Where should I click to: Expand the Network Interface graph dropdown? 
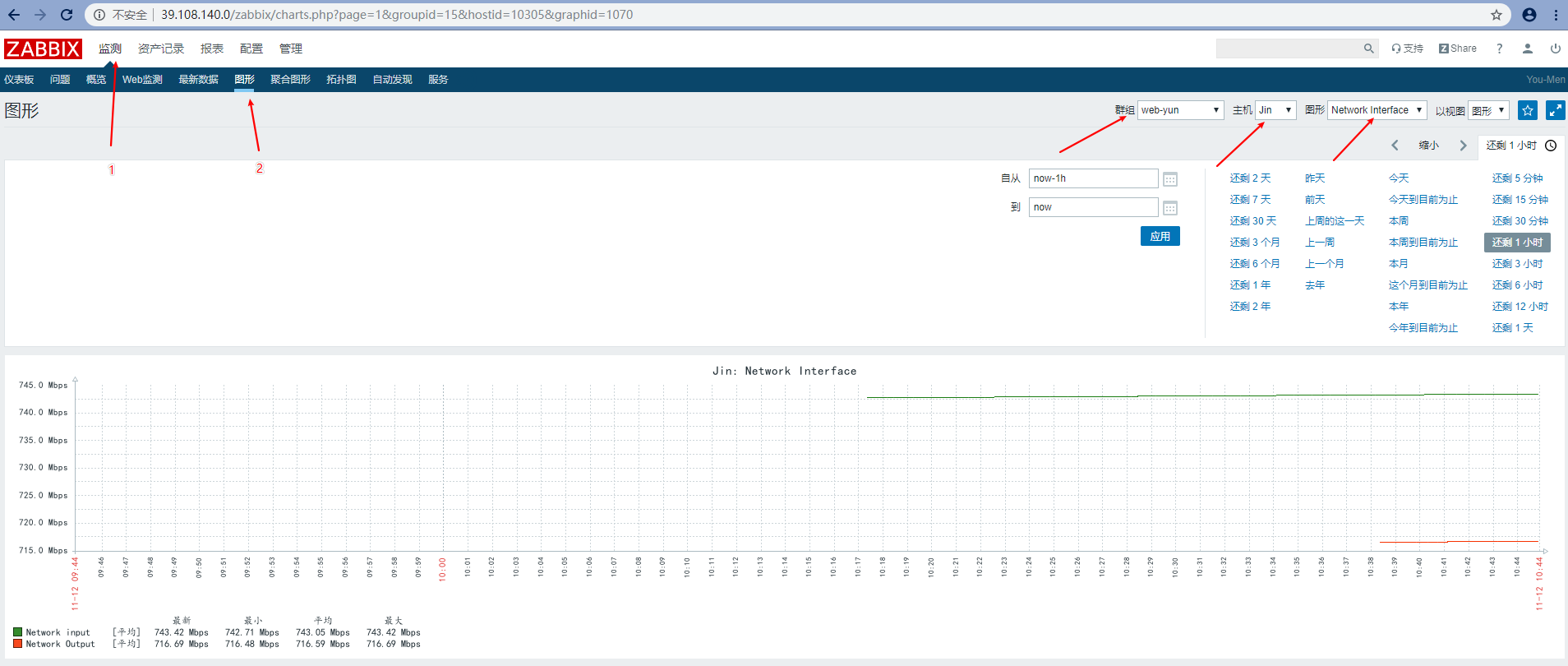click(x=1377, y=110)
